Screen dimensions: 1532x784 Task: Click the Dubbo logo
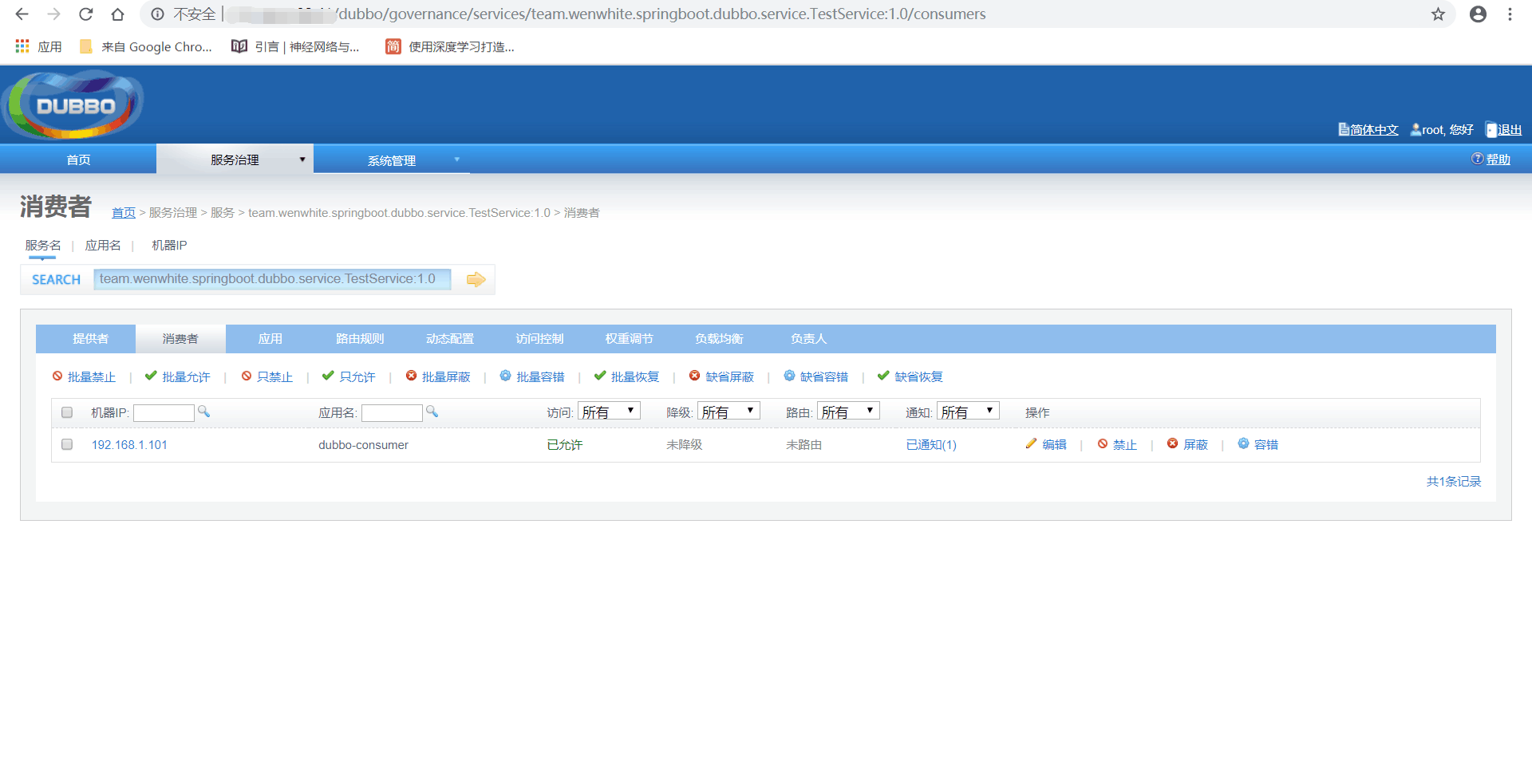tap(73, 105)
